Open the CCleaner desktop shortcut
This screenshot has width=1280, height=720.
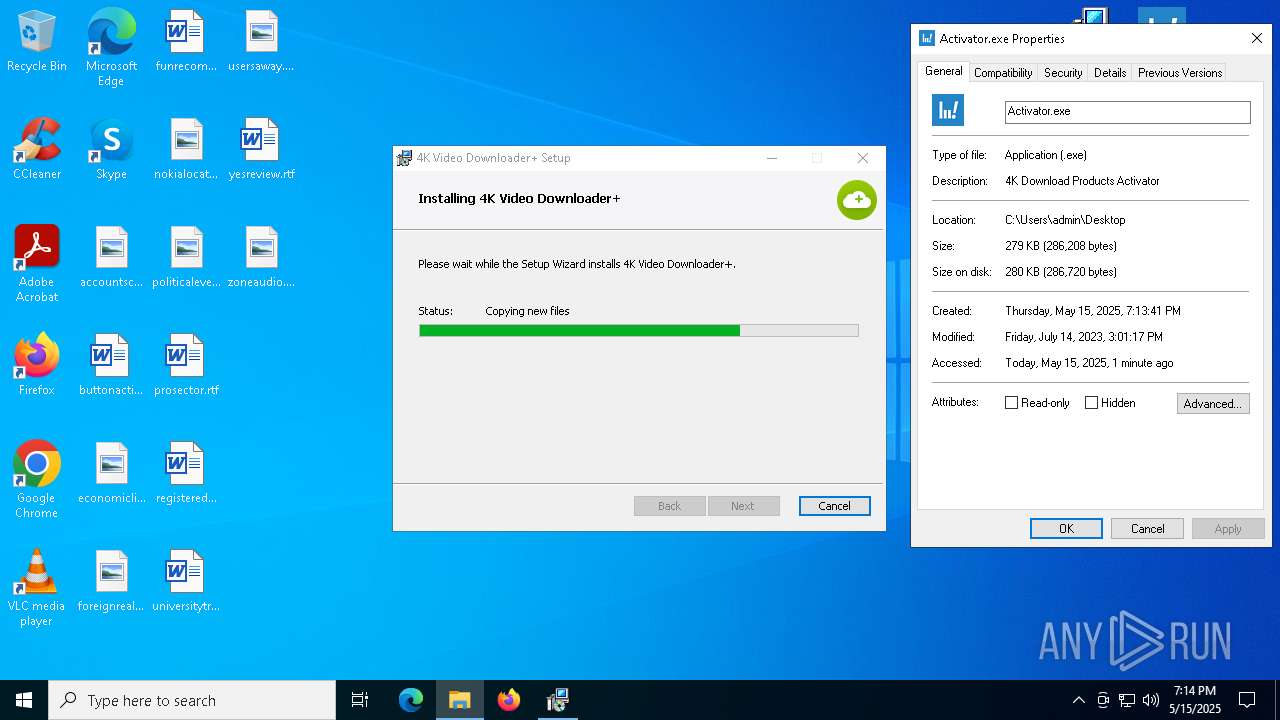point(37,150)
